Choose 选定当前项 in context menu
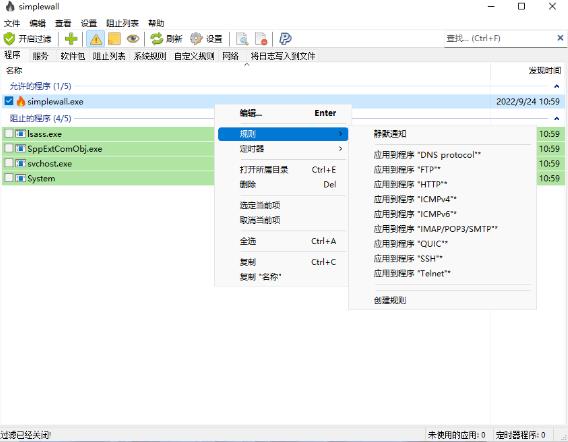This screenshot has width=568, height=442. click(283, 205)
